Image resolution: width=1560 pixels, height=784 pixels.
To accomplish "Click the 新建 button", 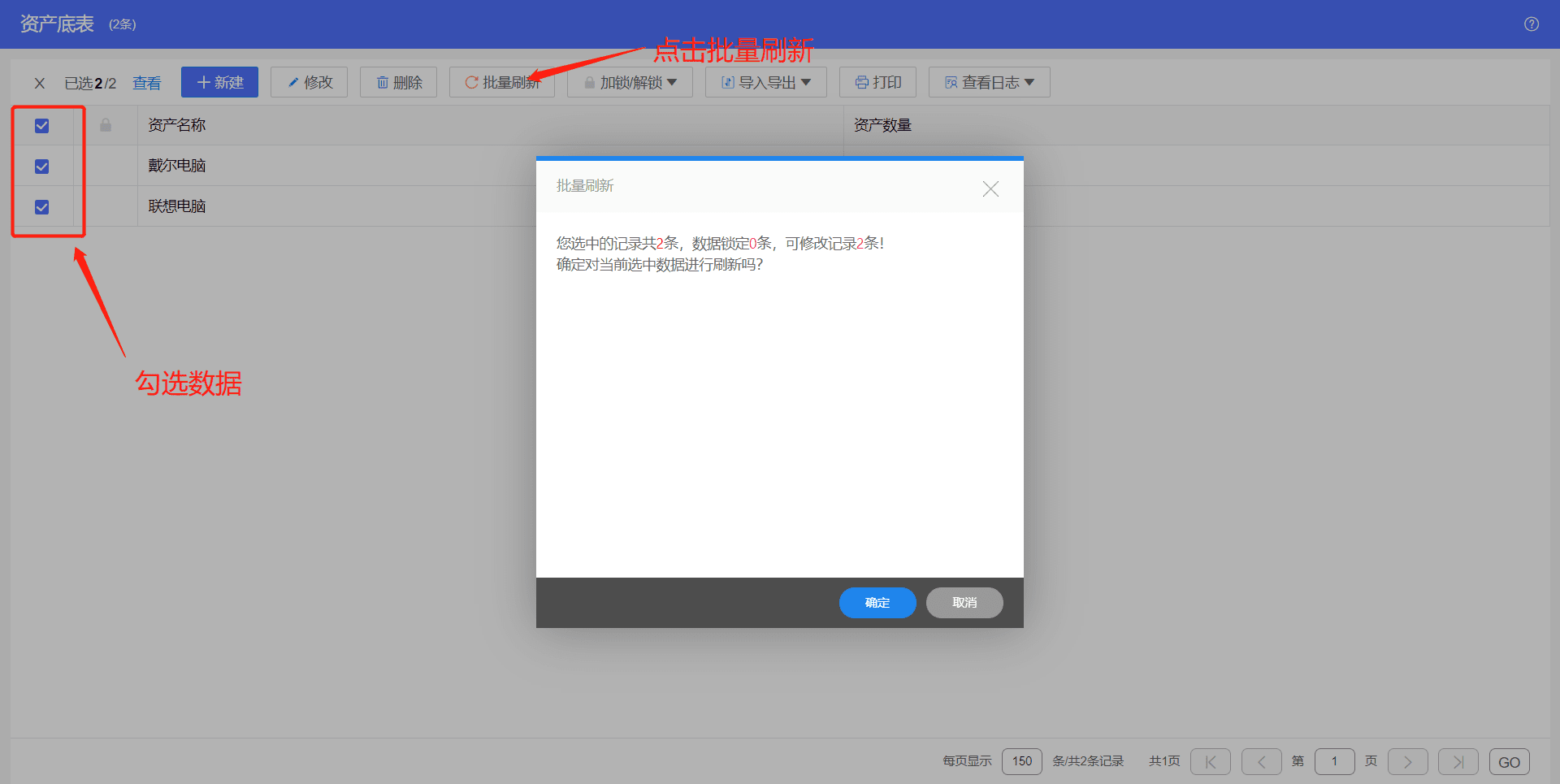I will (x=219, y=82).
